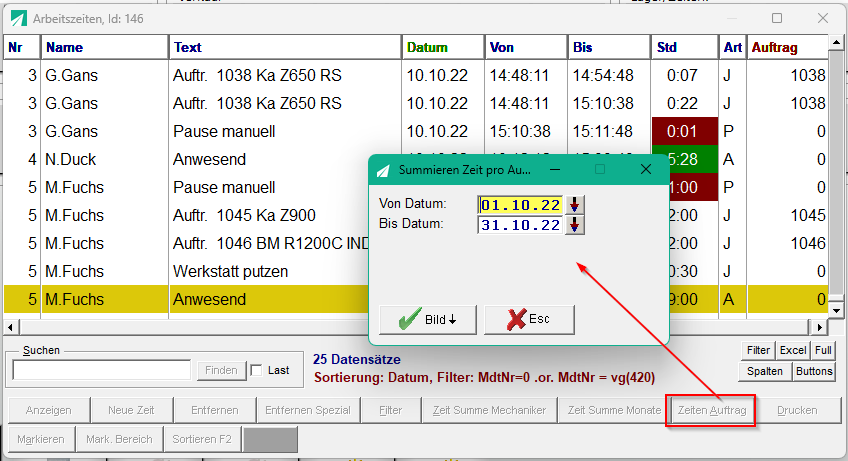Click the Anzeigen button
The image size is (848, 461).
tap(49, 410)
